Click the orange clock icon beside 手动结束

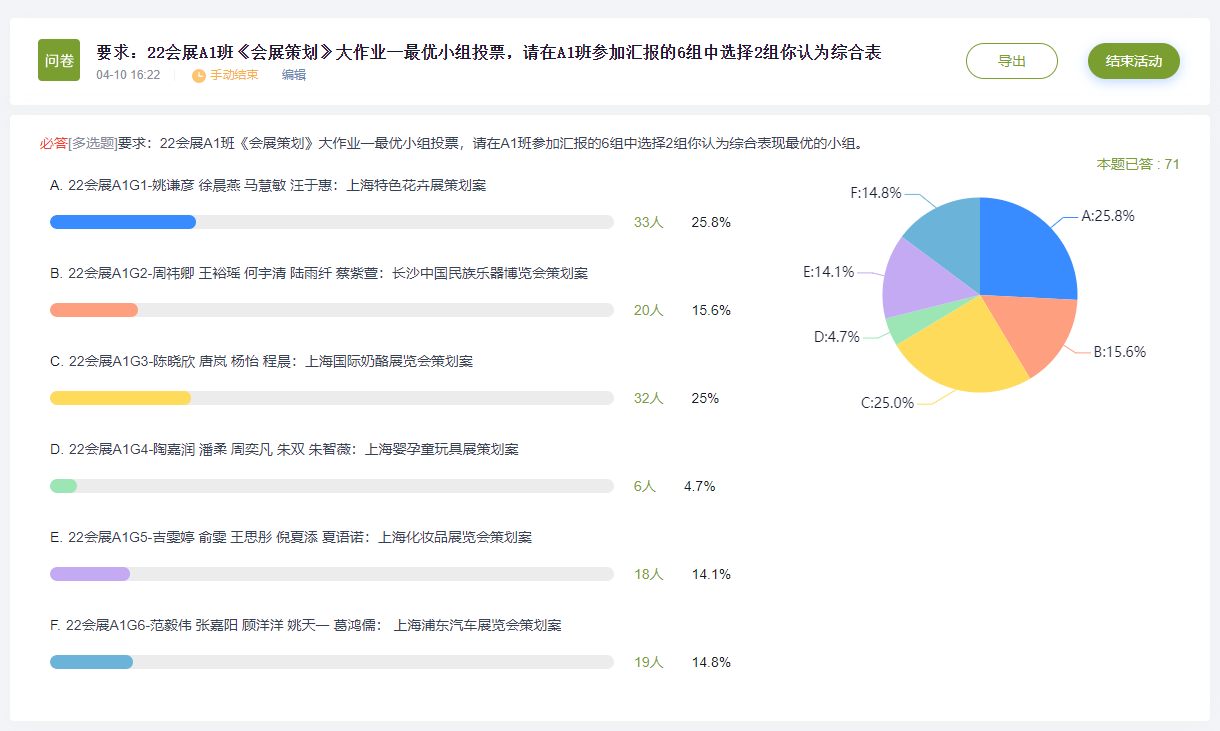pyautogui.click(x=199, y=75)
